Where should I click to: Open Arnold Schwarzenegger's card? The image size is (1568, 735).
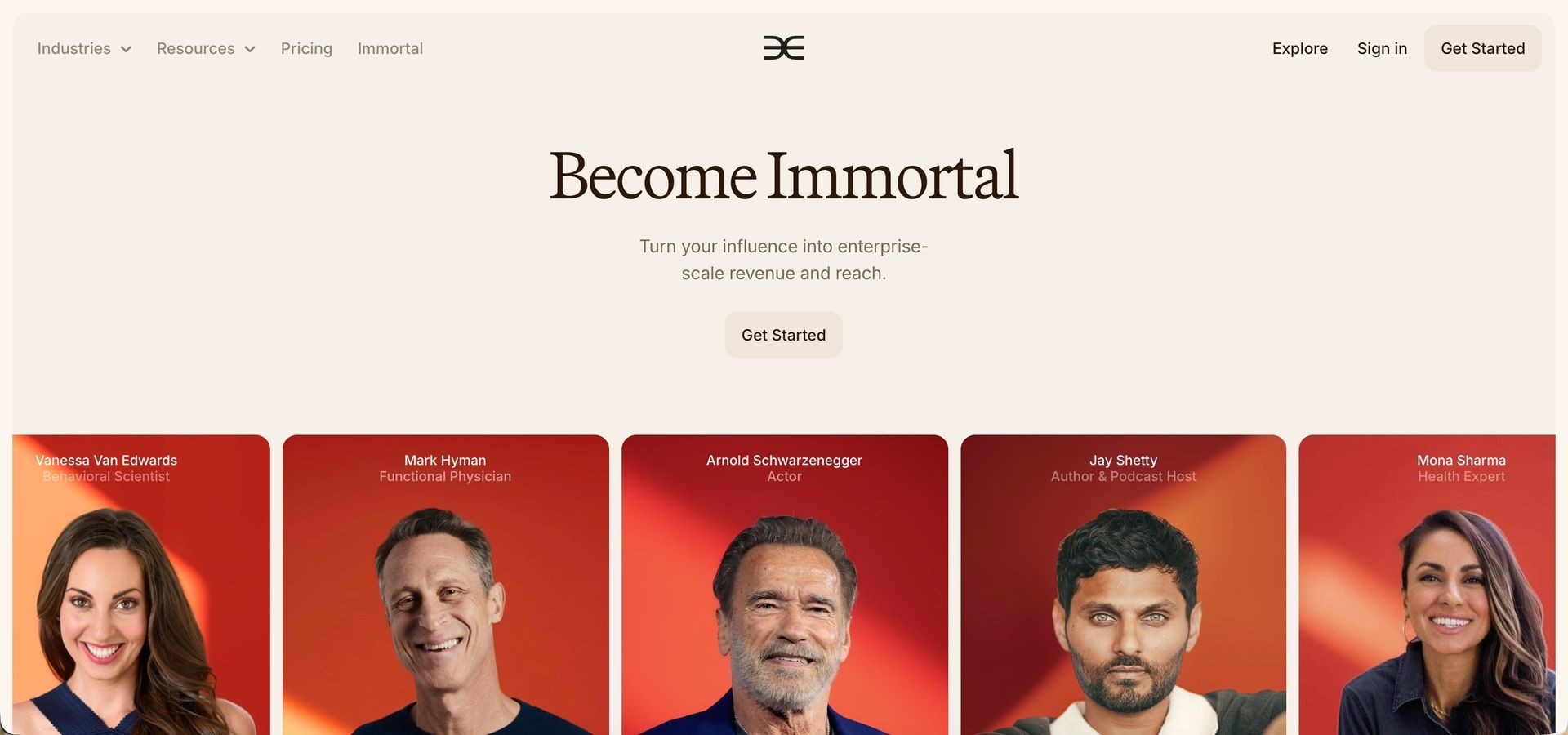point(784,585)
